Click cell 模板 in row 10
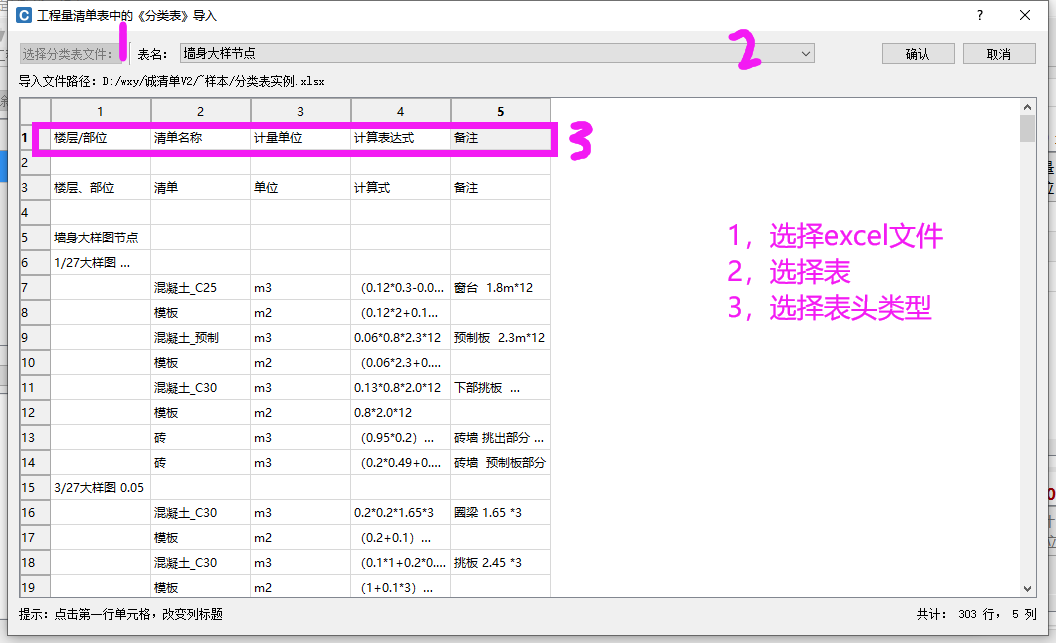 (x=201, y=362)
